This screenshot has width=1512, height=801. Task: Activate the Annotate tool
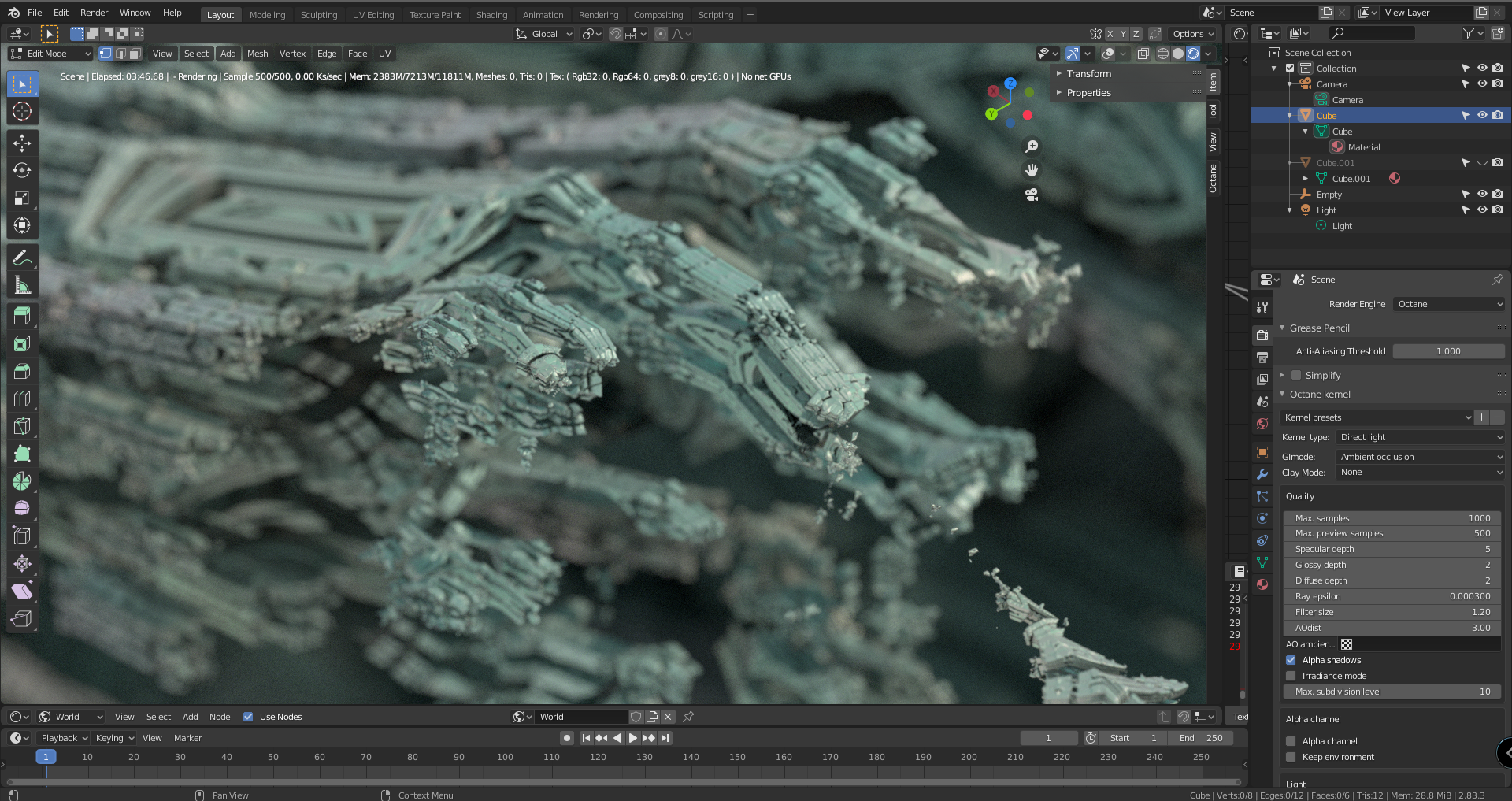point(22,257)
